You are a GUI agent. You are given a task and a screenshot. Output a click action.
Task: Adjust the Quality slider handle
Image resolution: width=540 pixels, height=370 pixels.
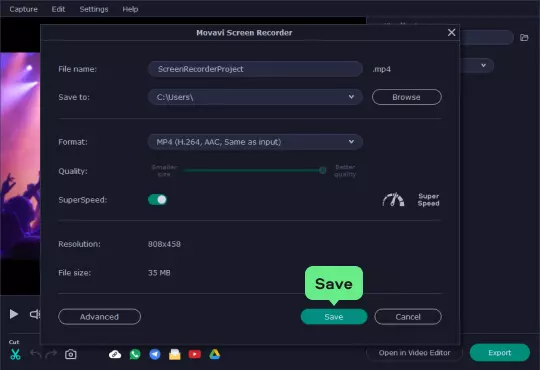pos(323,170)
